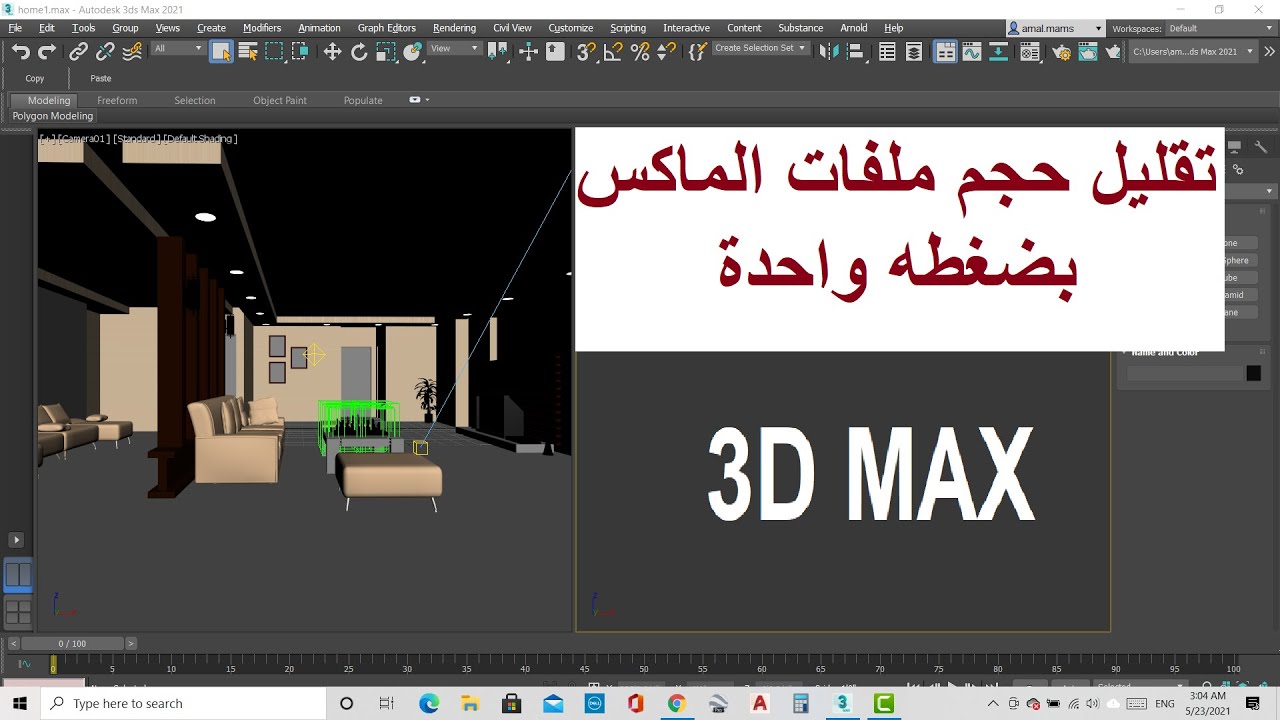This screenshot has height=720, width=1280.
Task: Switch to the Object Paint ribbon tab
Action: (280, 100)
